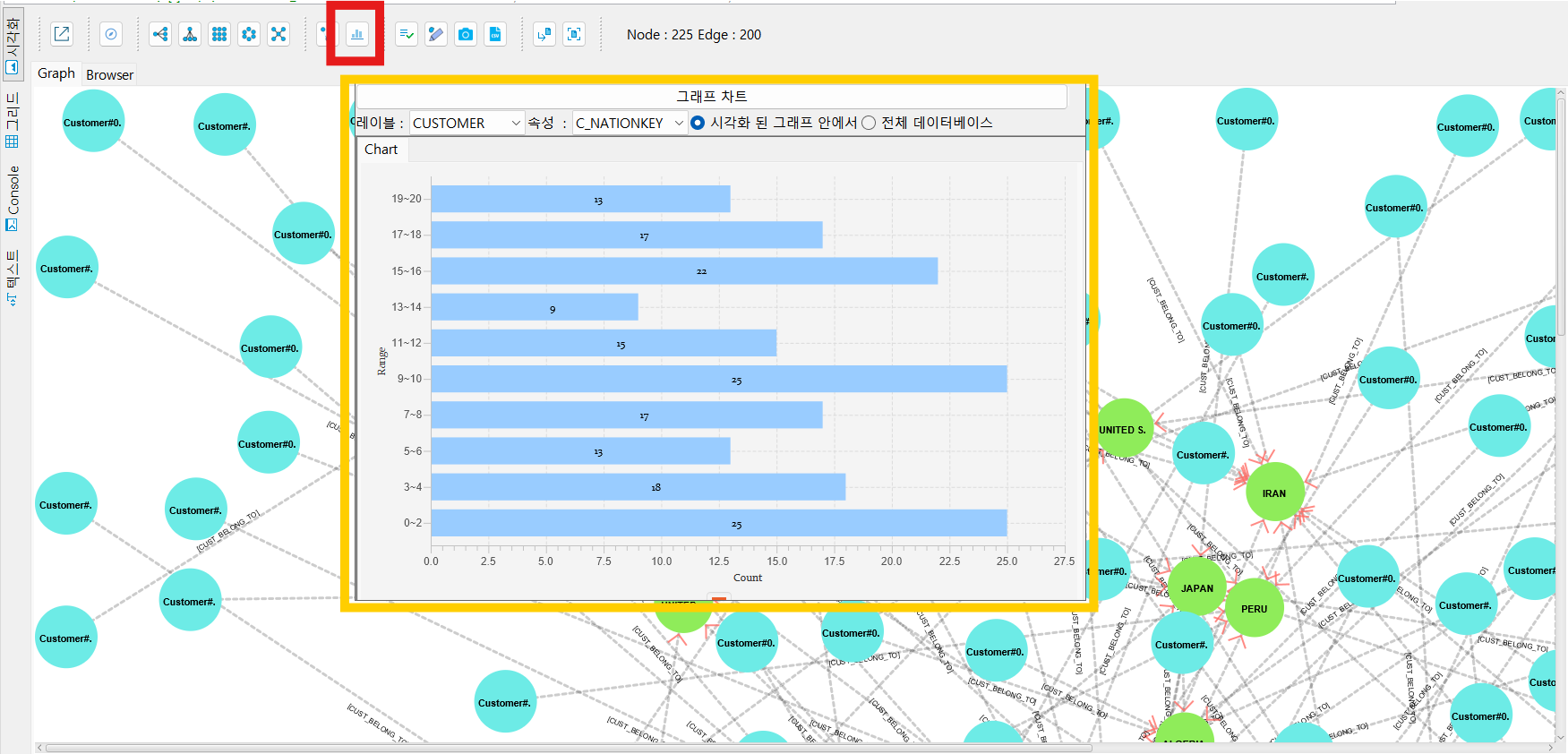Viewport: 1568px width, 754px height.
Task: Click the fit-to-screen toolbar icon
Action: click(574, 34)
